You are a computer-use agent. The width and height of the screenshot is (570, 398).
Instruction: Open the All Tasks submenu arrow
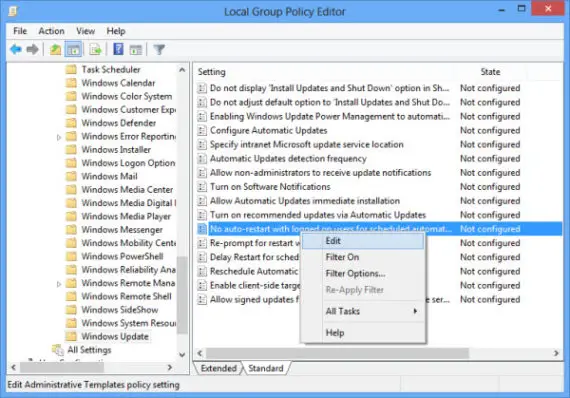[x=415, y=311]
